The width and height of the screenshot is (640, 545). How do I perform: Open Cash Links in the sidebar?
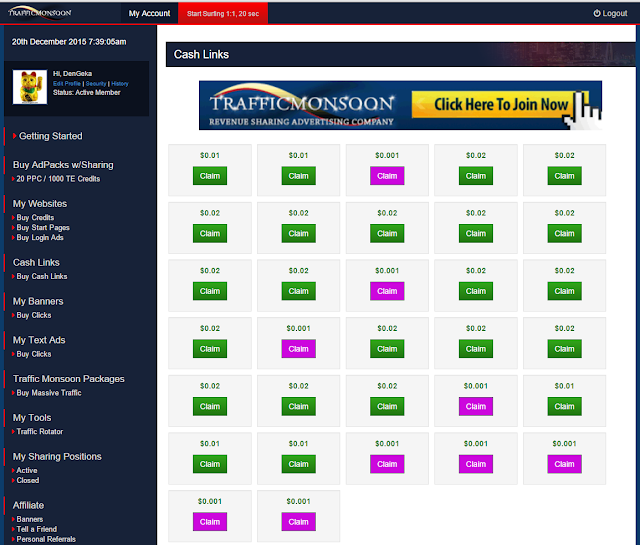pos(36,262)
